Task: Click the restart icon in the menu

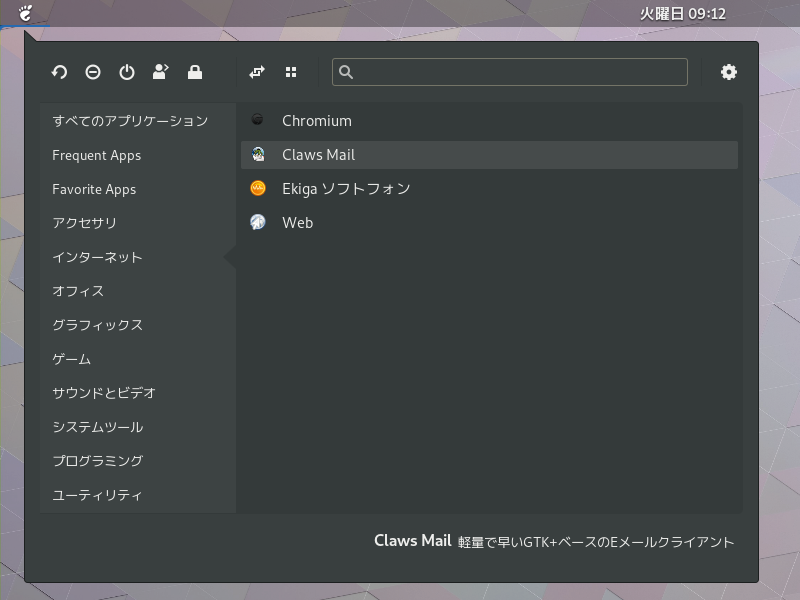Action: 59,72
